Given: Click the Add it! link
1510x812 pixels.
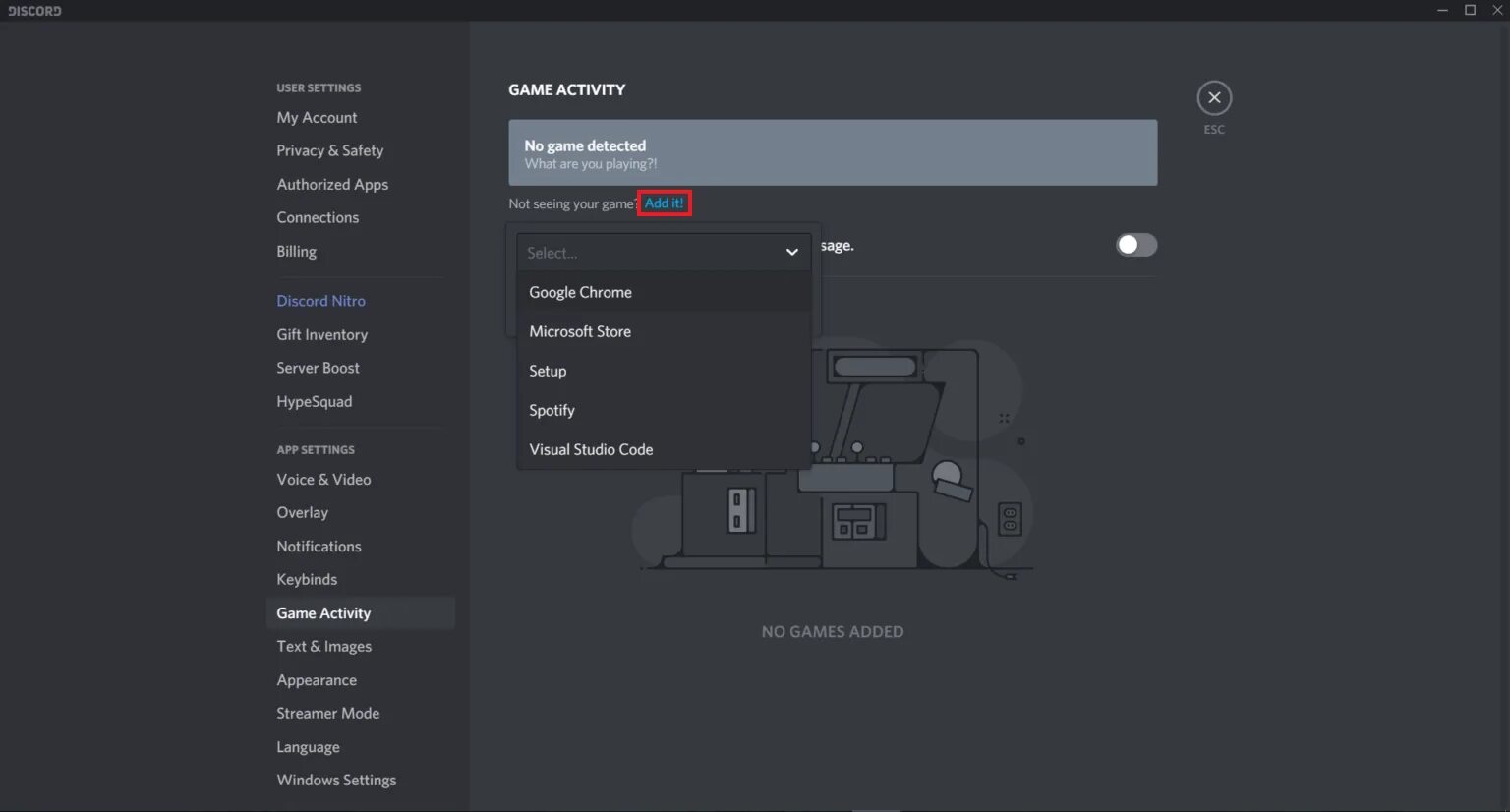Looking at the screenshot, I should tap(665, 203).
